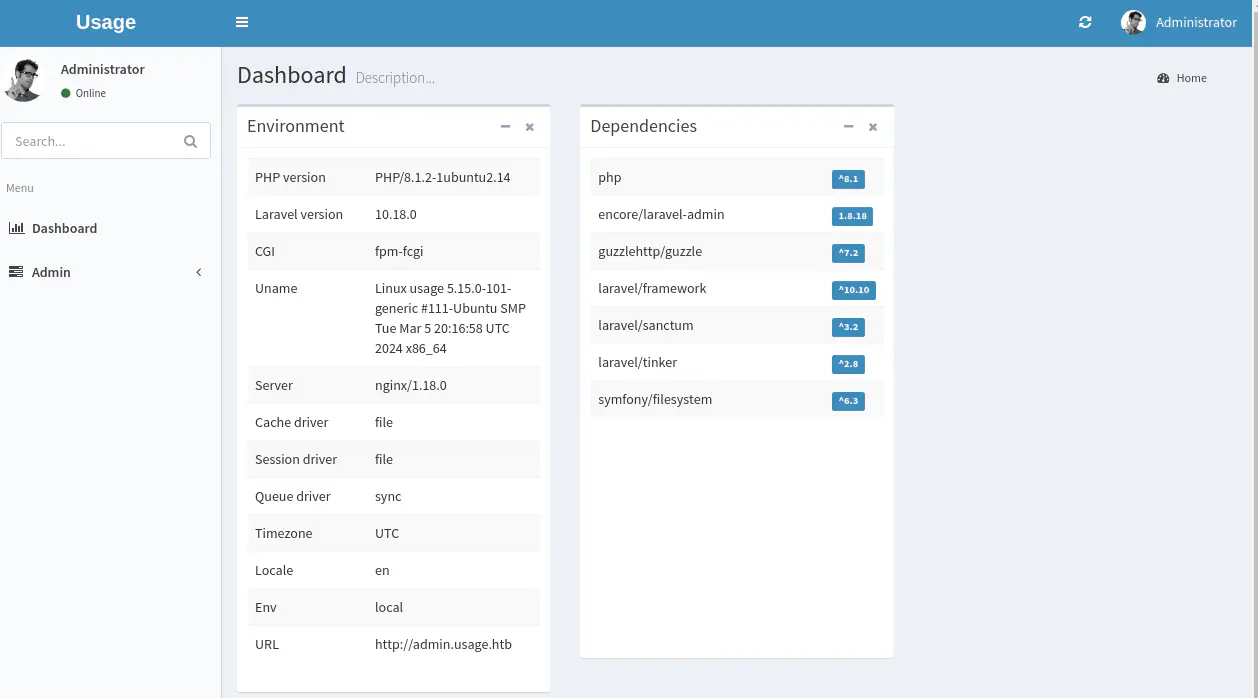This screenshot has width=1258, height=698.
Task: Click the search magnifier icon
Action: (x=190, y=141)
